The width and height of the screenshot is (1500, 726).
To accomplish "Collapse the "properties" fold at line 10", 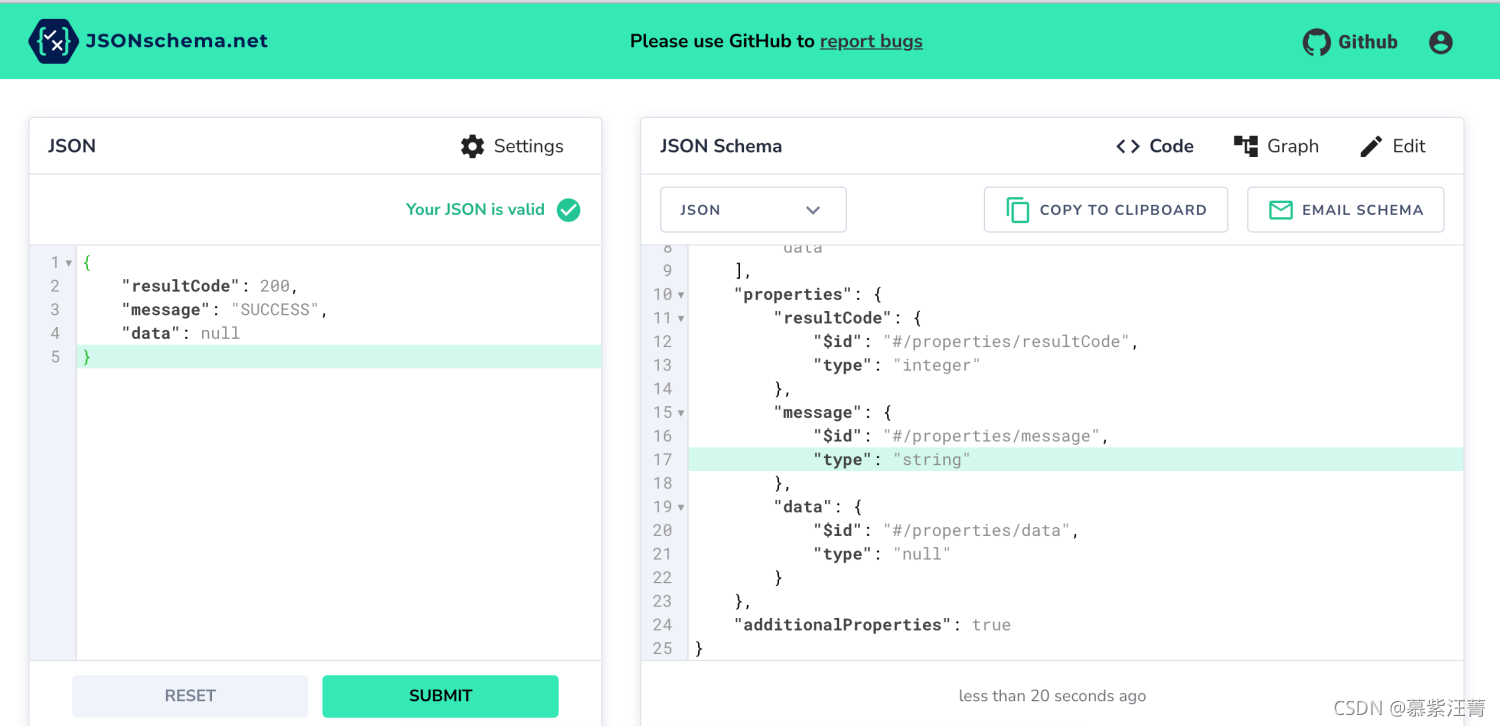I will tap(681, 295).
